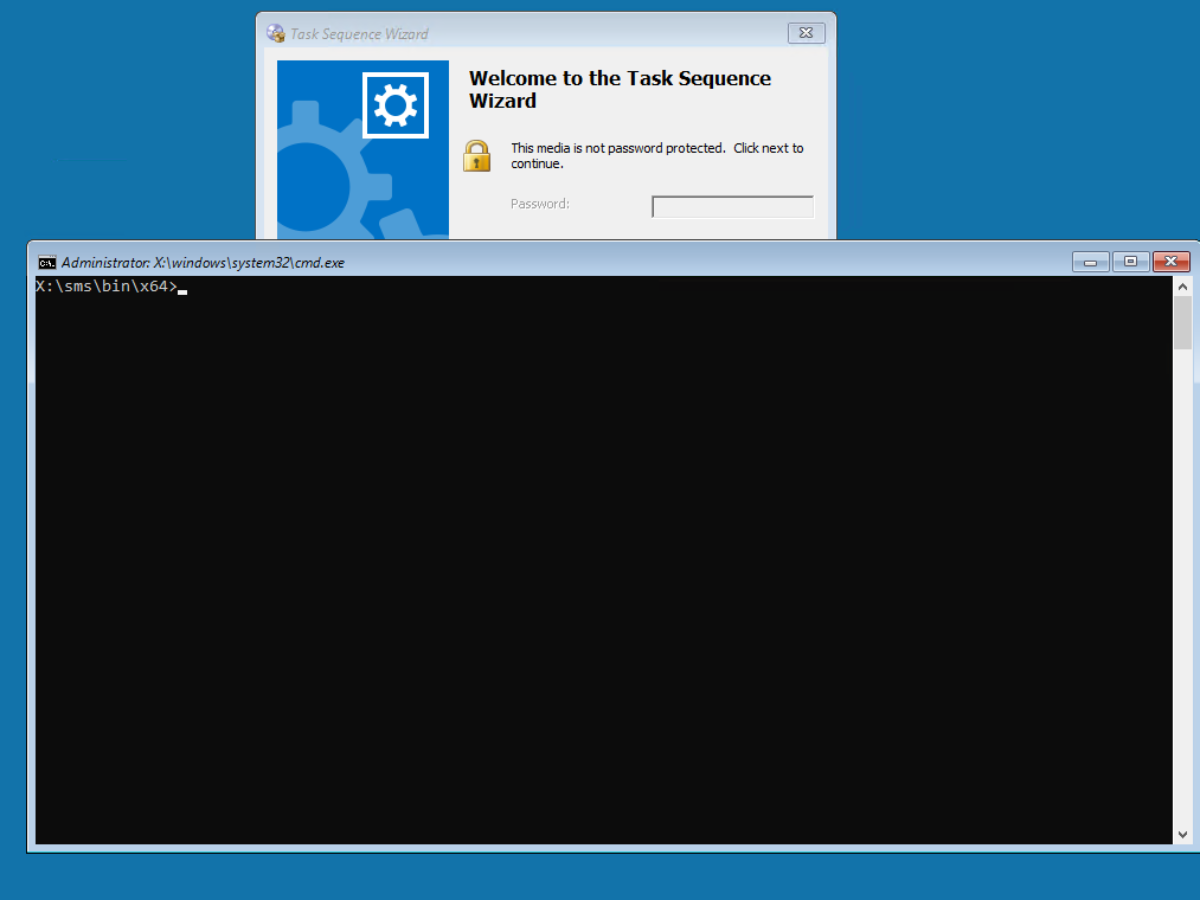Click the Task Sequence Wizard disc icon
Viewport: 1200px width, 900px height.
[x=275, y=33]
